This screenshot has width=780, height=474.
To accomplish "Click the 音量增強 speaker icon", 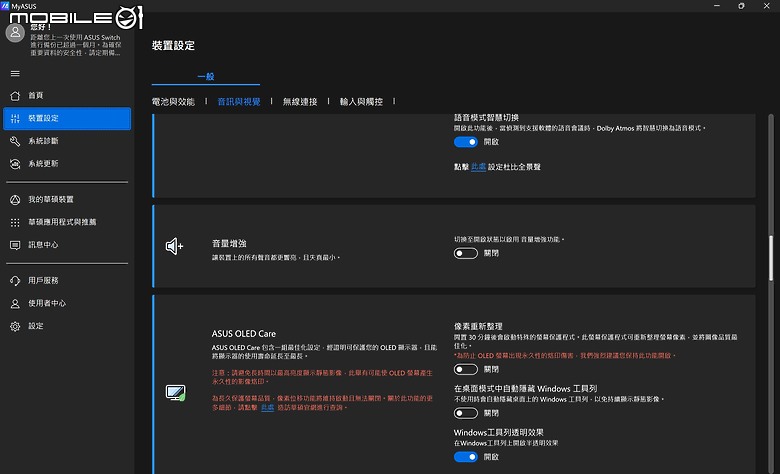I will point(174,246).
